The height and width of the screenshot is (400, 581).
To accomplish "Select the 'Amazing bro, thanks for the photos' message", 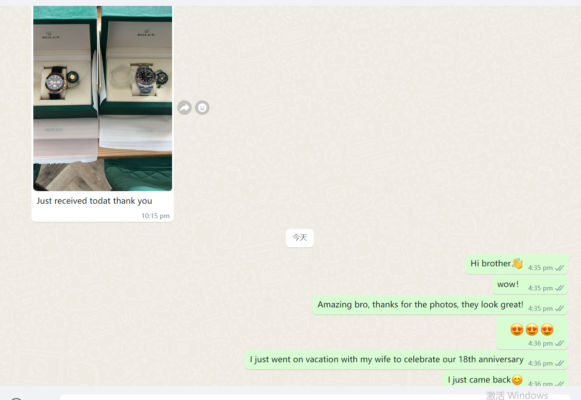I will pos(440,305).
